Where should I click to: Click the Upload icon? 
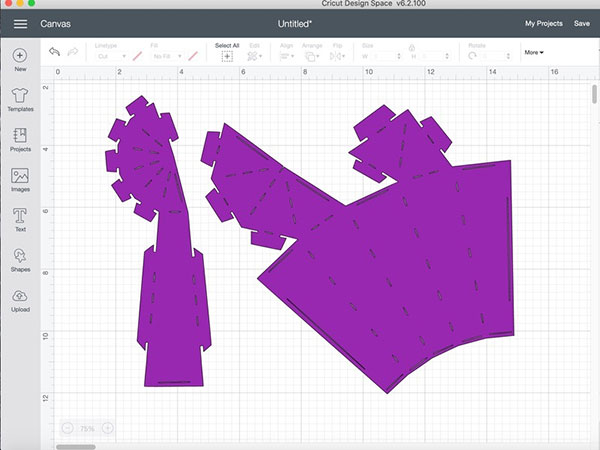pos(20,299)
